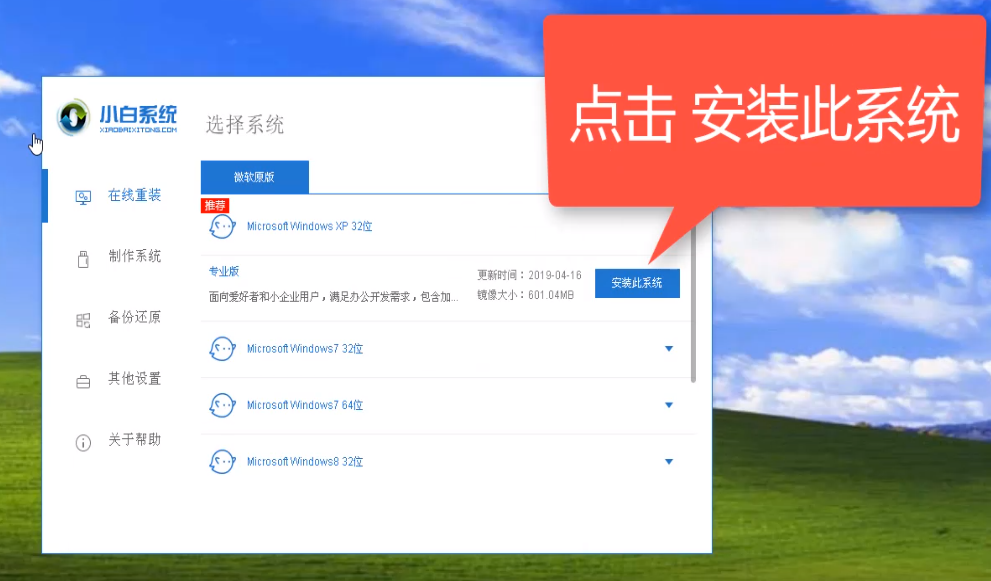
Task: Click the Windows icon beside Microsoft Windows8 32位
Action: point(223,461)
